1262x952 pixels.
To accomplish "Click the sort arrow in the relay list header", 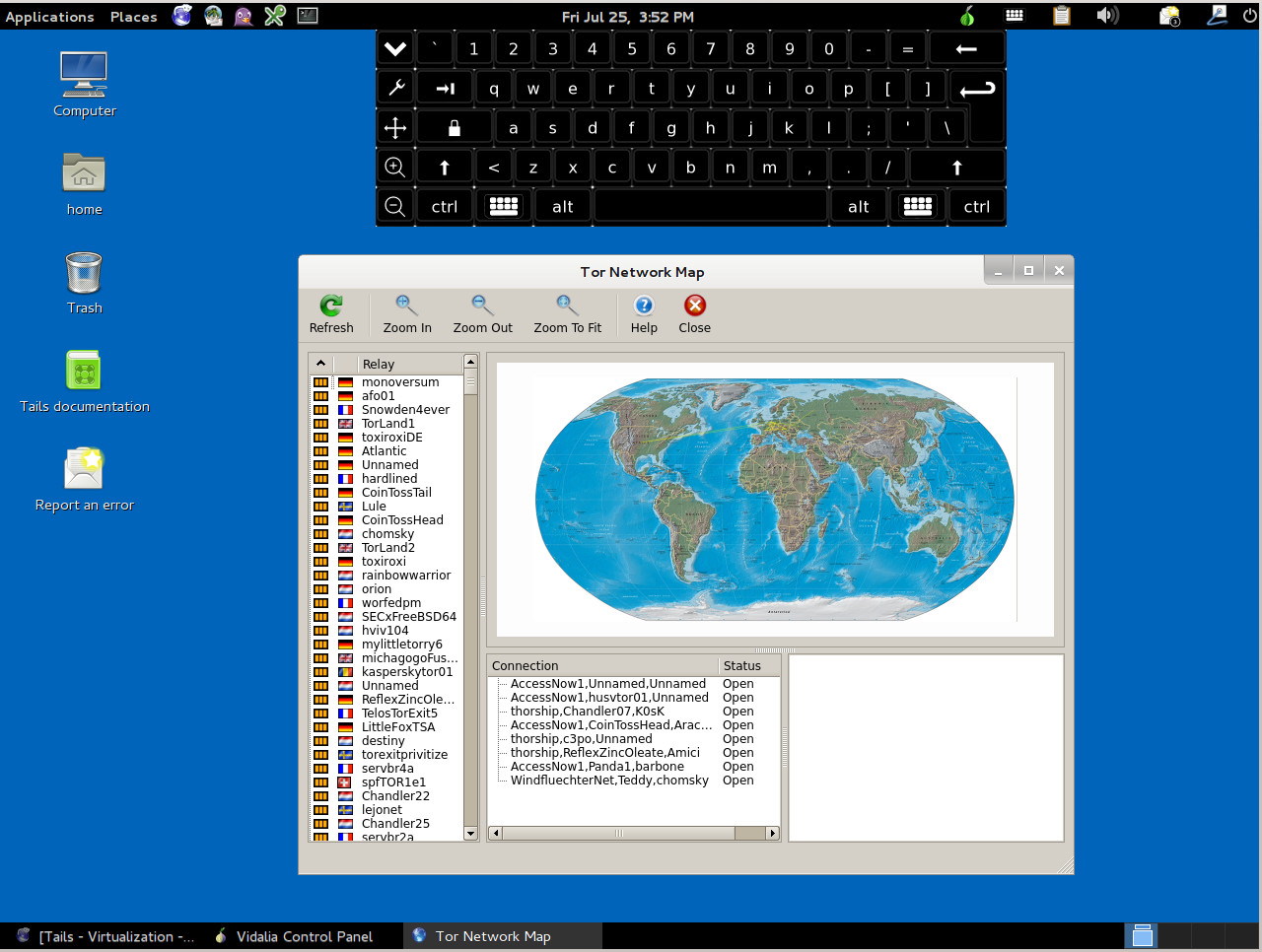I will [320, 364].
